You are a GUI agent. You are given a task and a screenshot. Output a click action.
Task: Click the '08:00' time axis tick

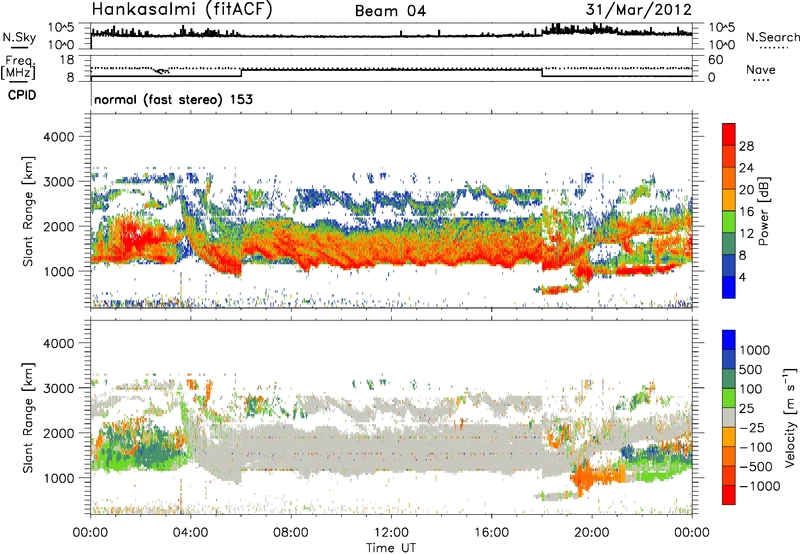point(290,533)
